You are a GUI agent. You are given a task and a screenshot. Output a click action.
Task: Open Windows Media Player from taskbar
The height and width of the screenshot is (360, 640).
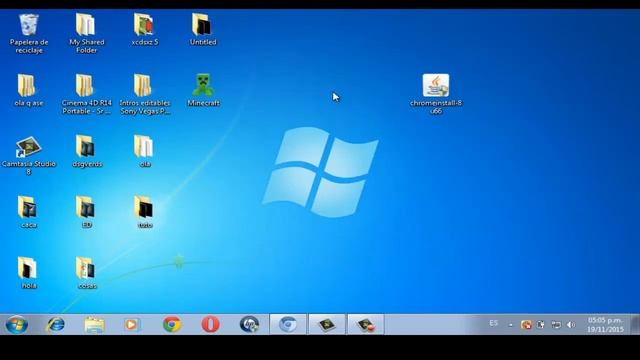point(131,325)
